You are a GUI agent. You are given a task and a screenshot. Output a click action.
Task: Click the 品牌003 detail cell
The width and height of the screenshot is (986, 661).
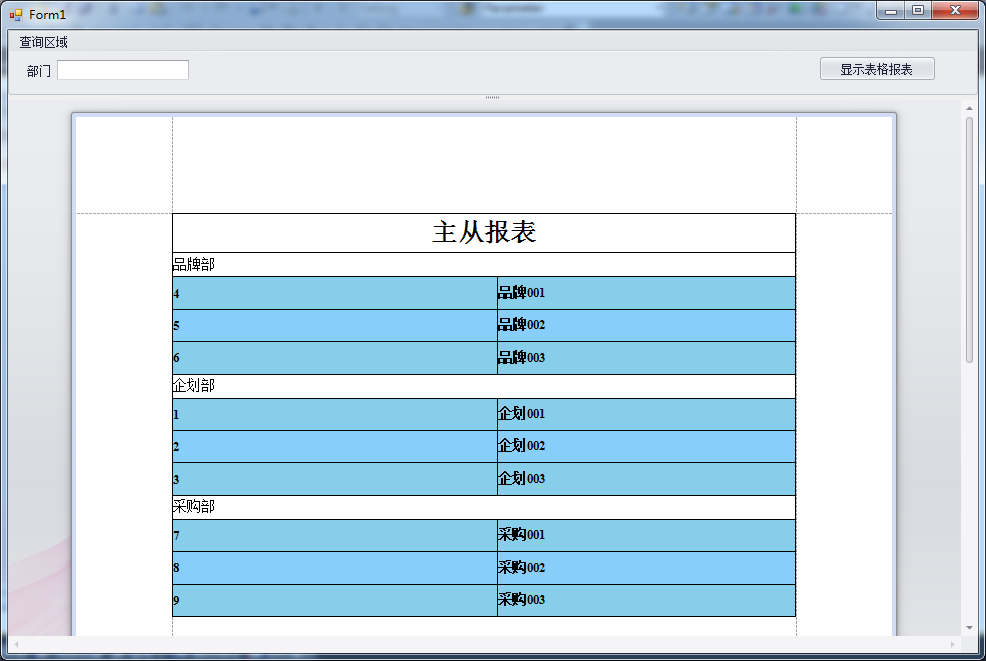[x=645, y=357]
